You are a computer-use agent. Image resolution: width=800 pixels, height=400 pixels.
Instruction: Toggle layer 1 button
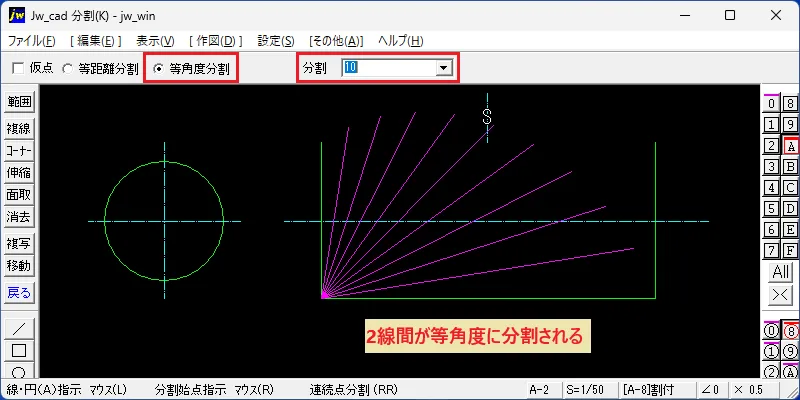(x=771, y=124)
